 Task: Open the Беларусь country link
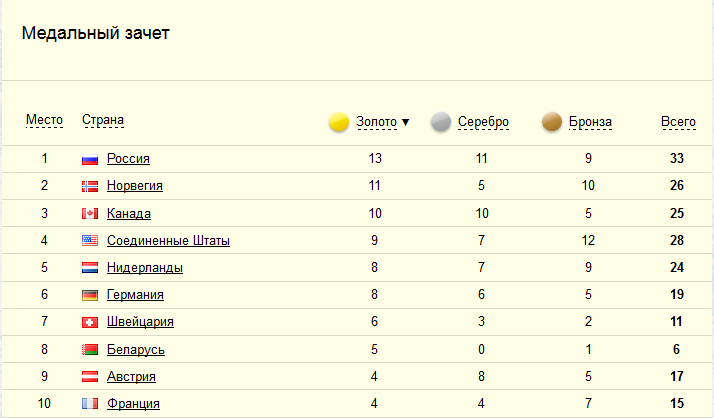[135, 350]
